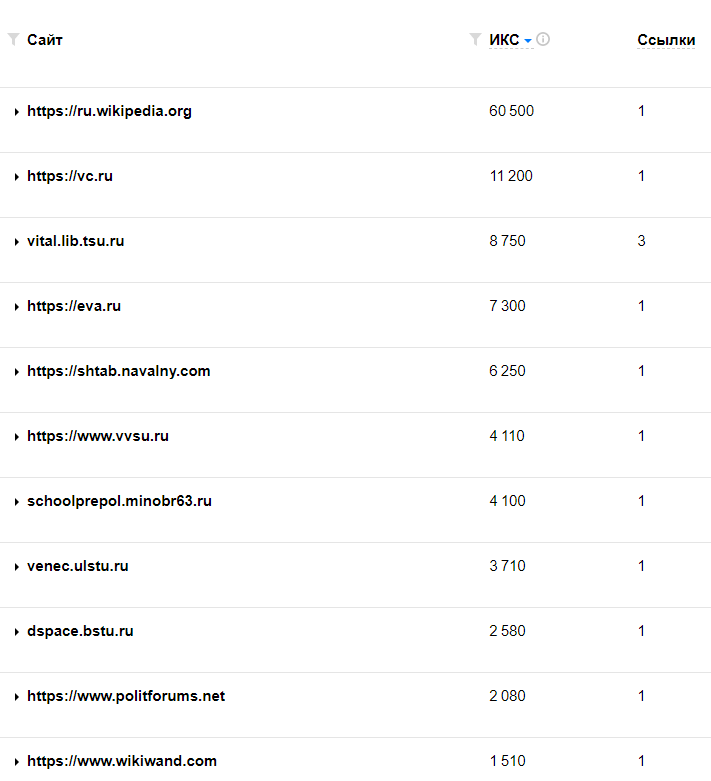Open schoolprepol.minobr63.ru site entry

tap(119, 501)
